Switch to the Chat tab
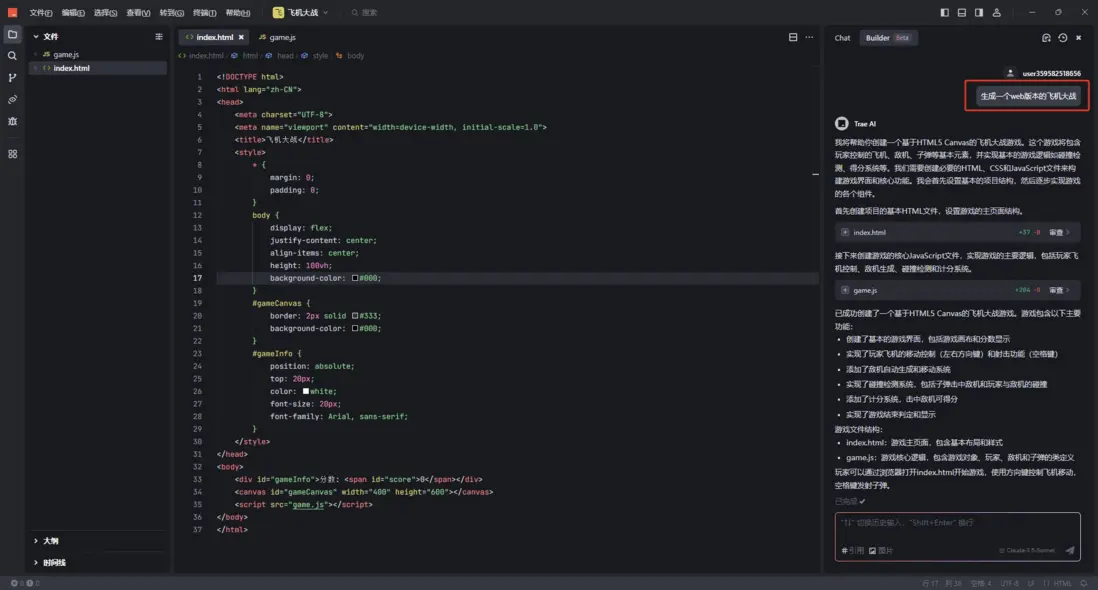This screenshot has width=1098, height=590. (x=842, y=38)
